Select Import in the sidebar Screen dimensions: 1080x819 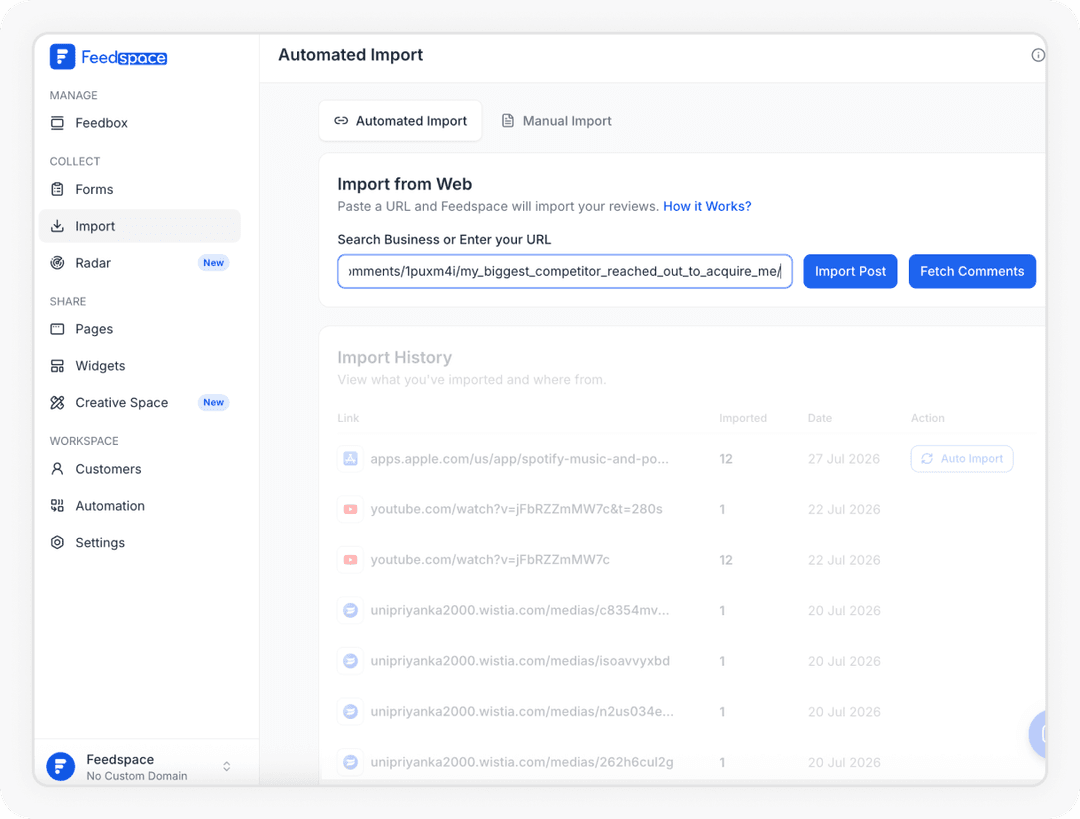click(x=140, y=226)
